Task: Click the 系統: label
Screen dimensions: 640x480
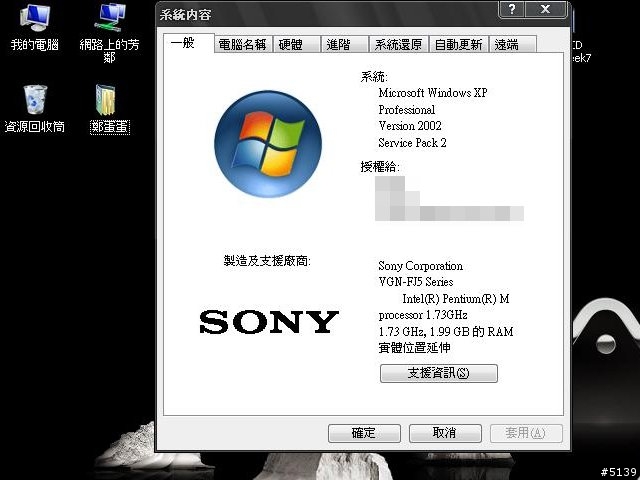Action: click(374, 77)
